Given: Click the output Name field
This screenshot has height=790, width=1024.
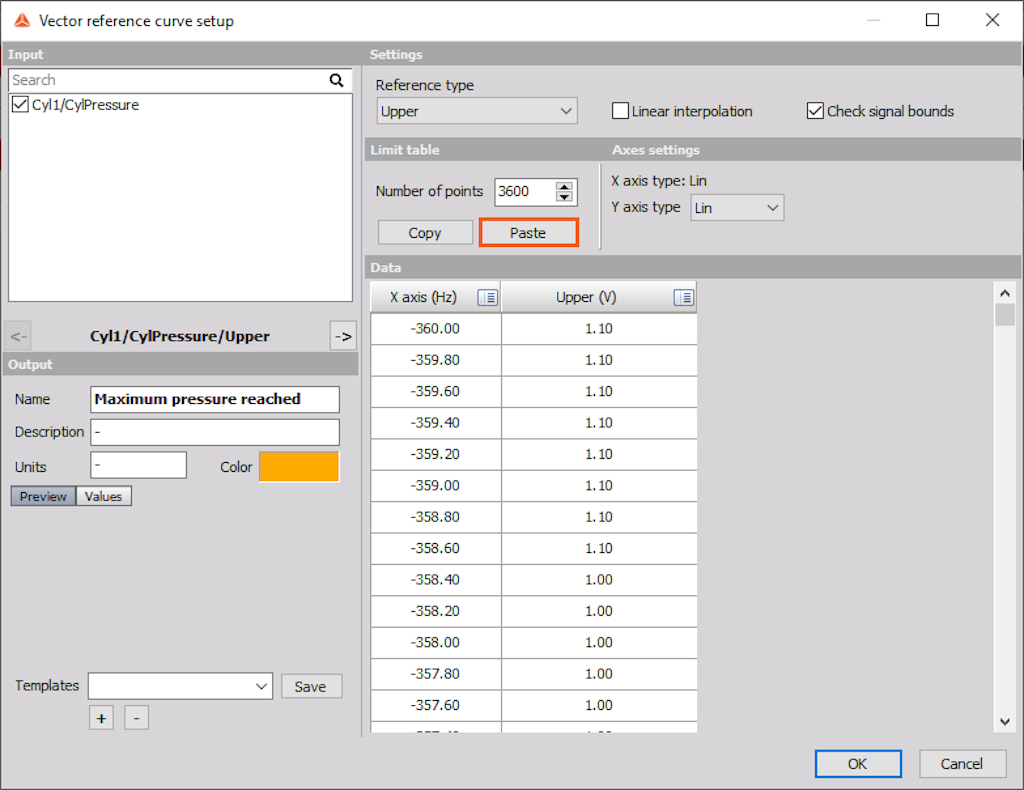Looking at the screenshot, I should coord(215,400).
